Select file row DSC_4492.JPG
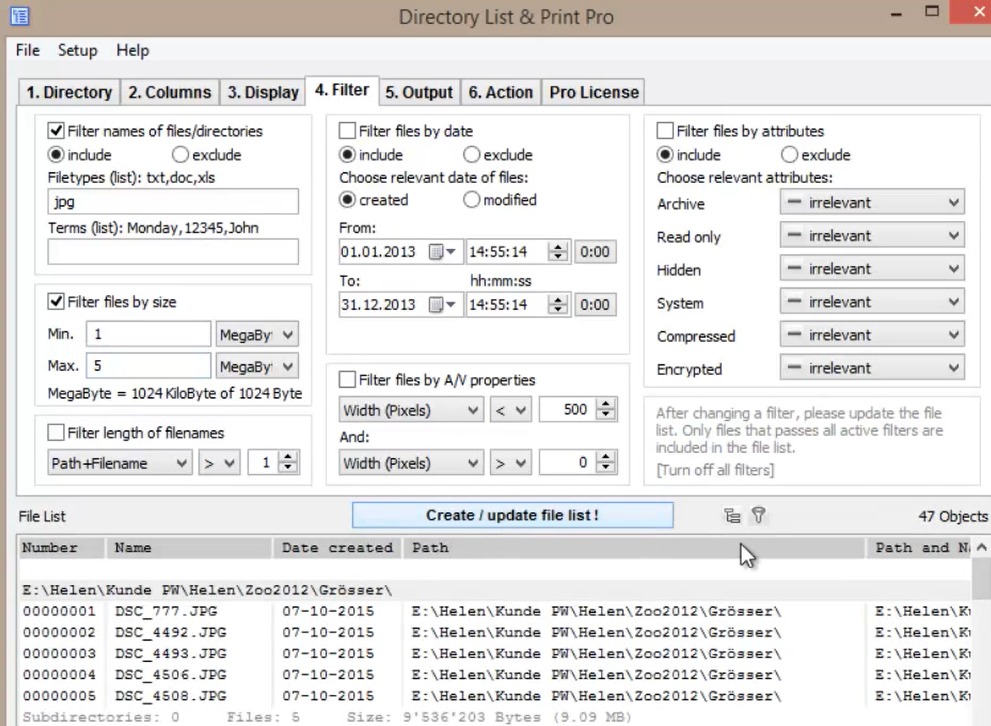Screen dimensions: 991x726 click(496, 632)
